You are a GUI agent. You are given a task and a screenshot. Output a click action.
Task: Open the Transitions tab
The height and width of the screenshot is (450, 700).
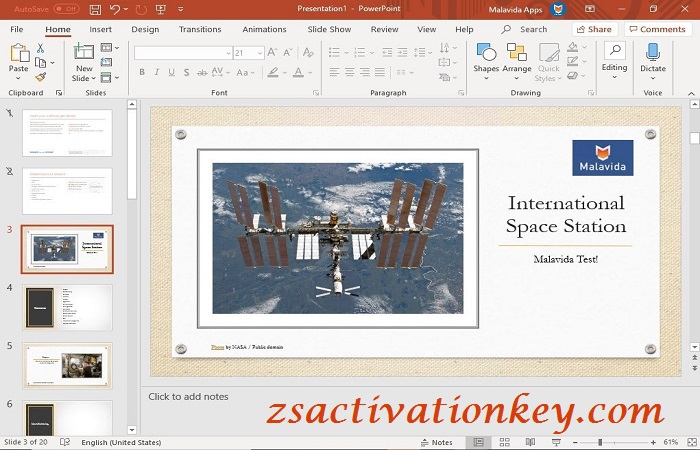point(200,29)
